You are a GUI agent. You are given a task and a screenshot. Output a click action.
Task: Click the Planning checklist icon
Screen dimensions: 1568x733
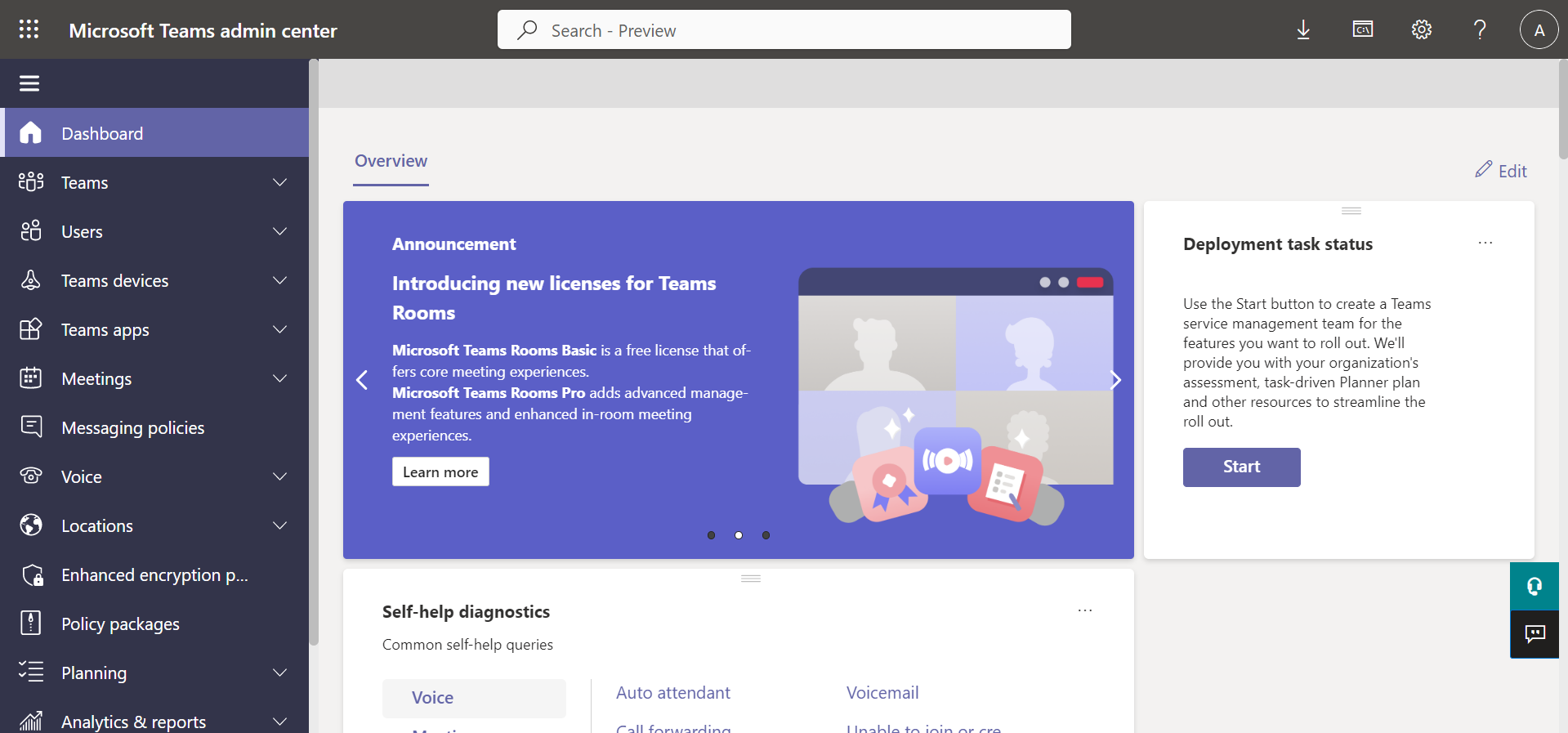click(31, 672)
